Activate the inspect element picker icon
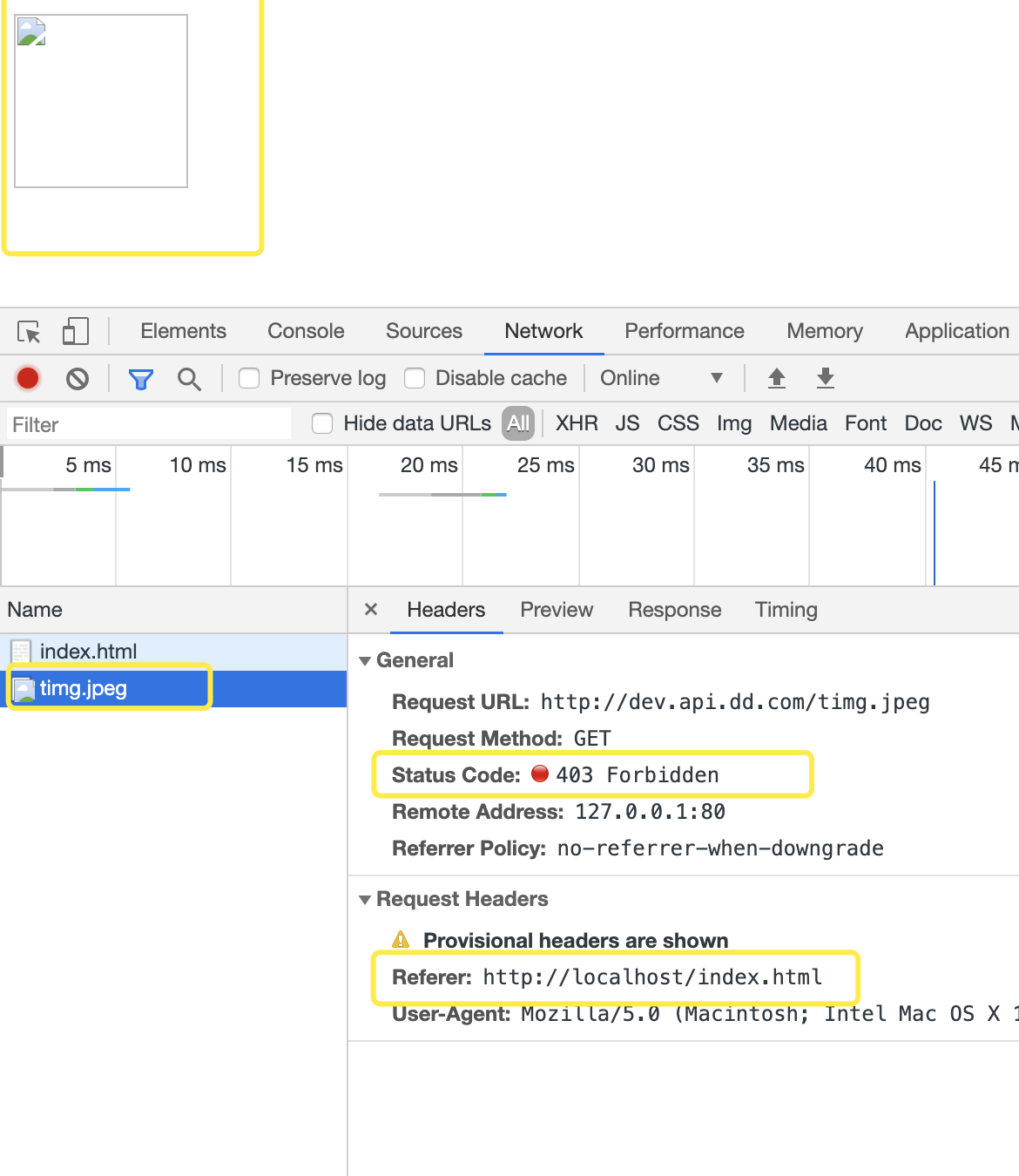The height and width of the screenshot is (1176, 1019). click(29, 332)
